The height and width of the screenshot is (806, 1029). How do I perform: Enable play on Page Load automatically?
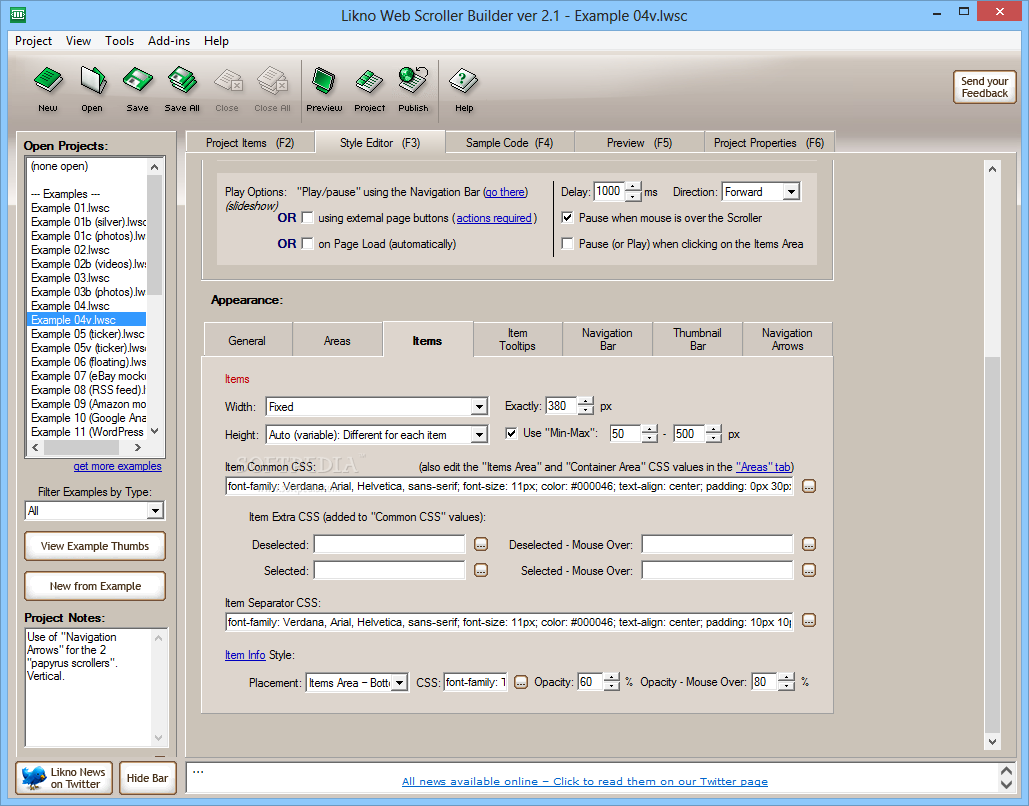pos(307,244)
